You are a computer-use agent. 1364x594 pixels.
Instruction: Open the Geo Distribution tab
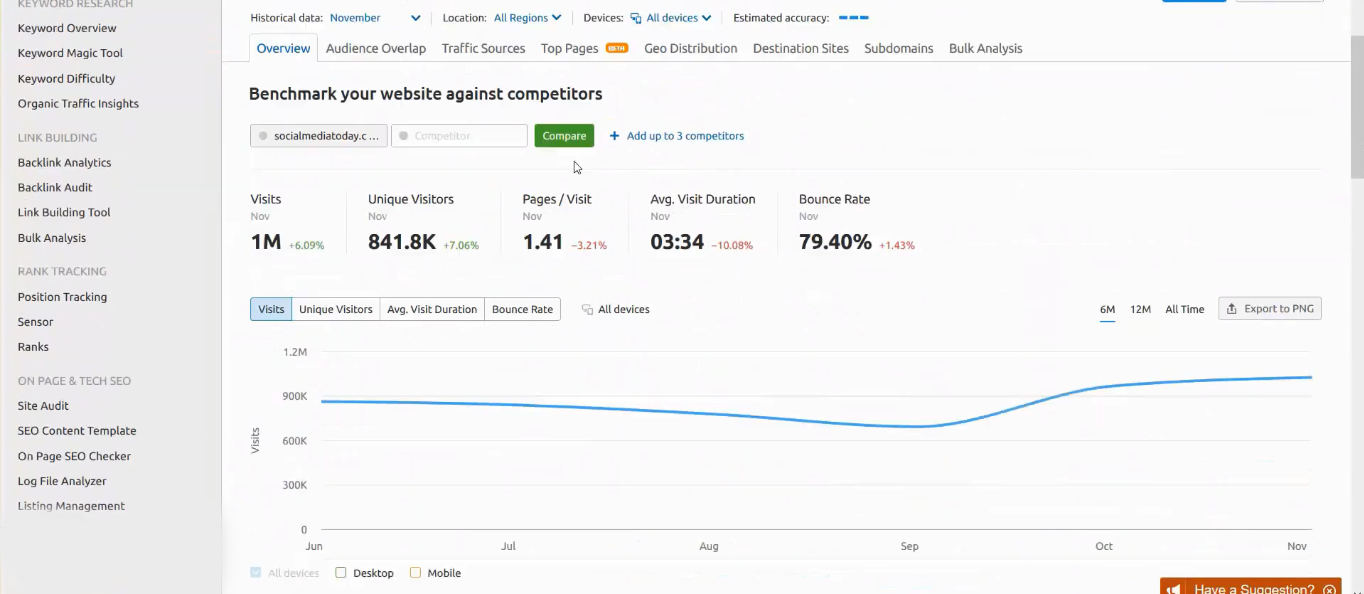point(690,48)
